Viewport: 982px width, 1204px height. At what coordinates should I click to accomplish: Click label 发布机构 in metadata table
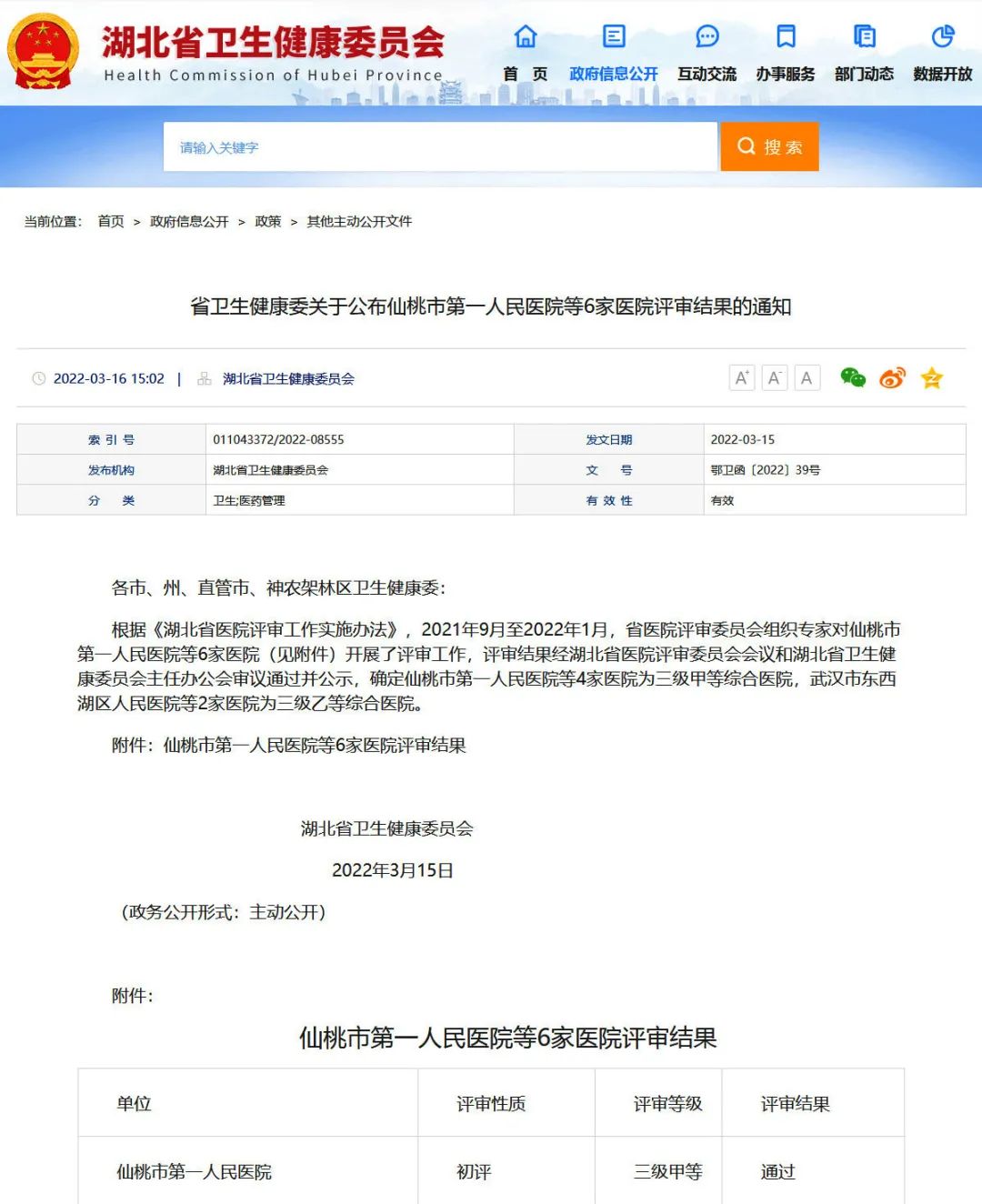[x=111, y=470]
